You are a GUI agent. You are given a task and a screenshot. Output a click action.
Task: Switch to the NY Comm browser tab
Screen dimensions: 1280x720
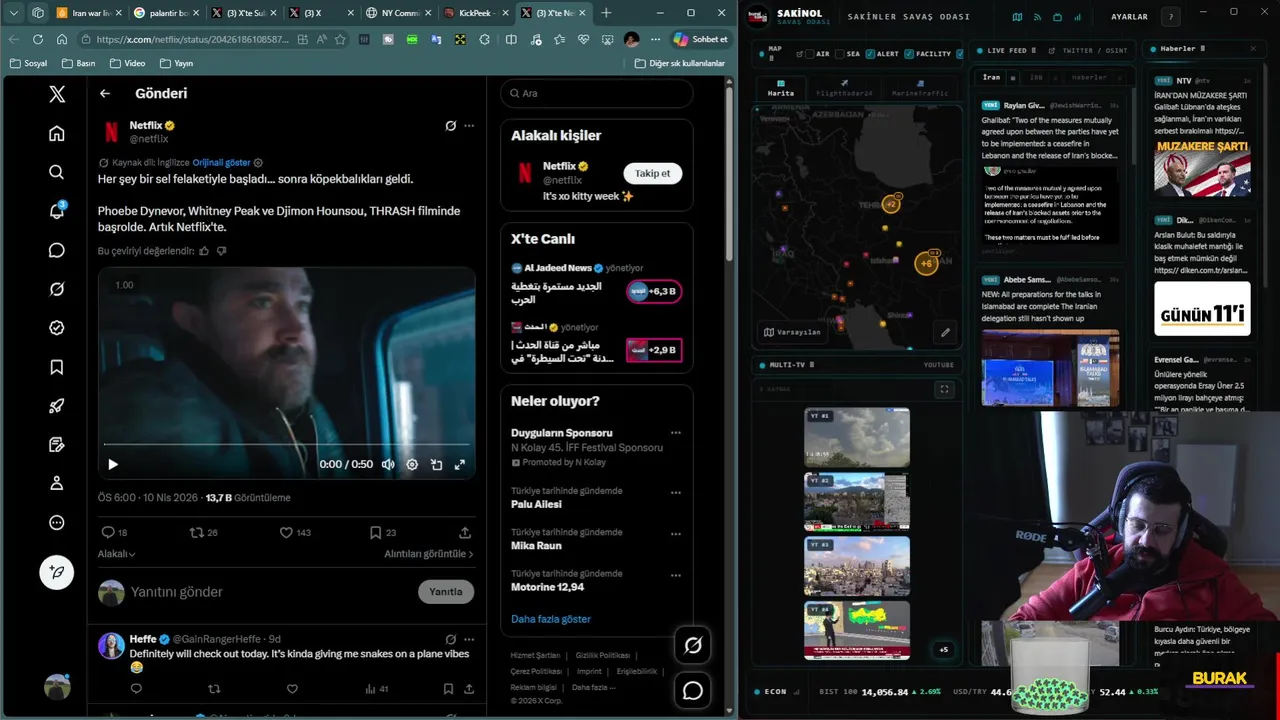coord(397,13)
